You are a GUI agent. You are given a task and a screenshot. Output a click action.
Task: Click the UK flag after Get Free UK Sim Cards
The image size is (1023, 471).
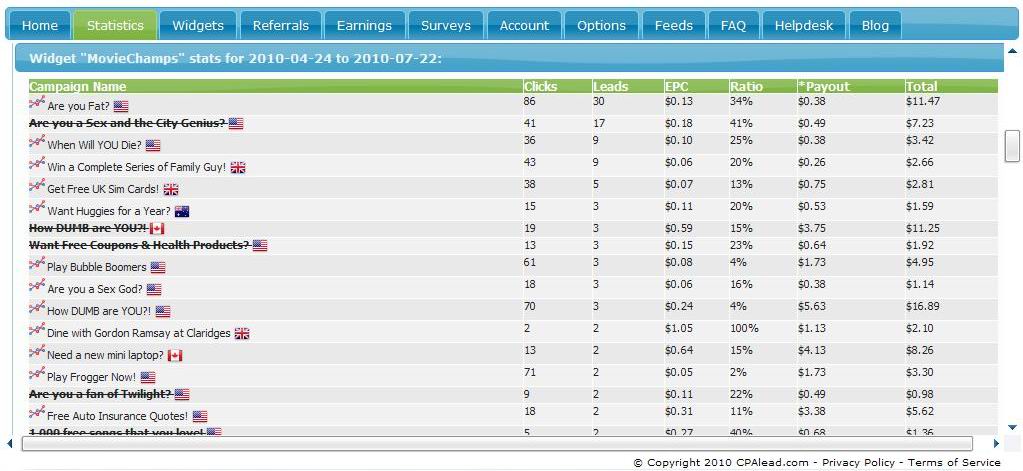170,189
